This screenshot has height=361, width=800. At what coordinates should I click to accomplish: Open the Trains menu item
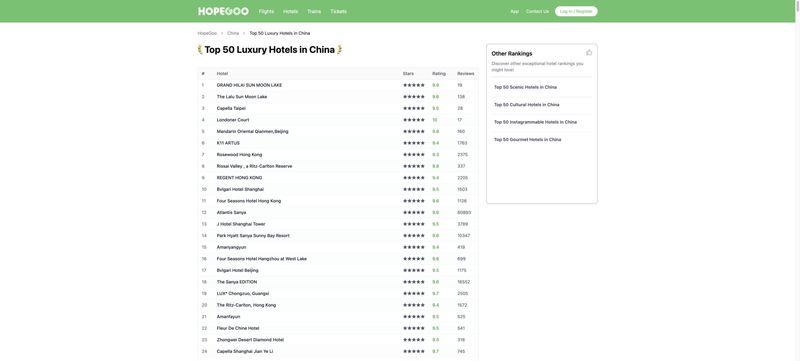tap(314, 11)
